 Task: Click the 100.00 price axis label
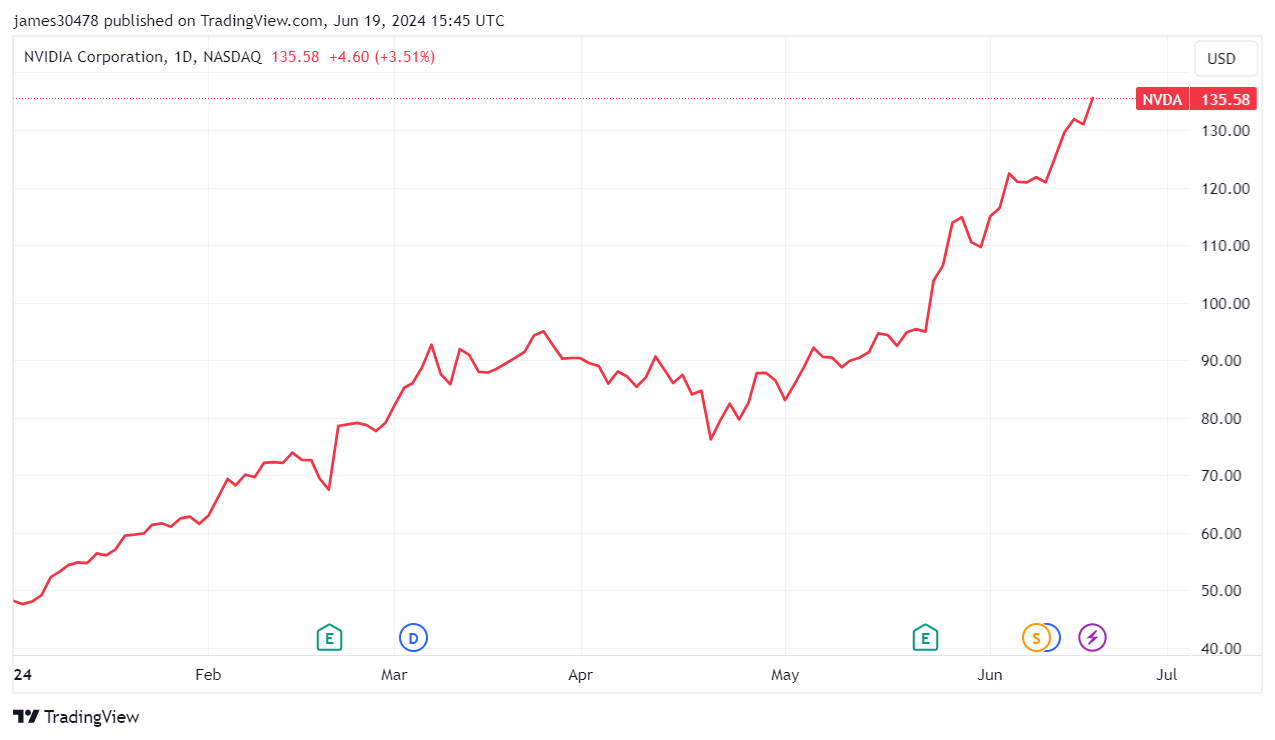1225,303
